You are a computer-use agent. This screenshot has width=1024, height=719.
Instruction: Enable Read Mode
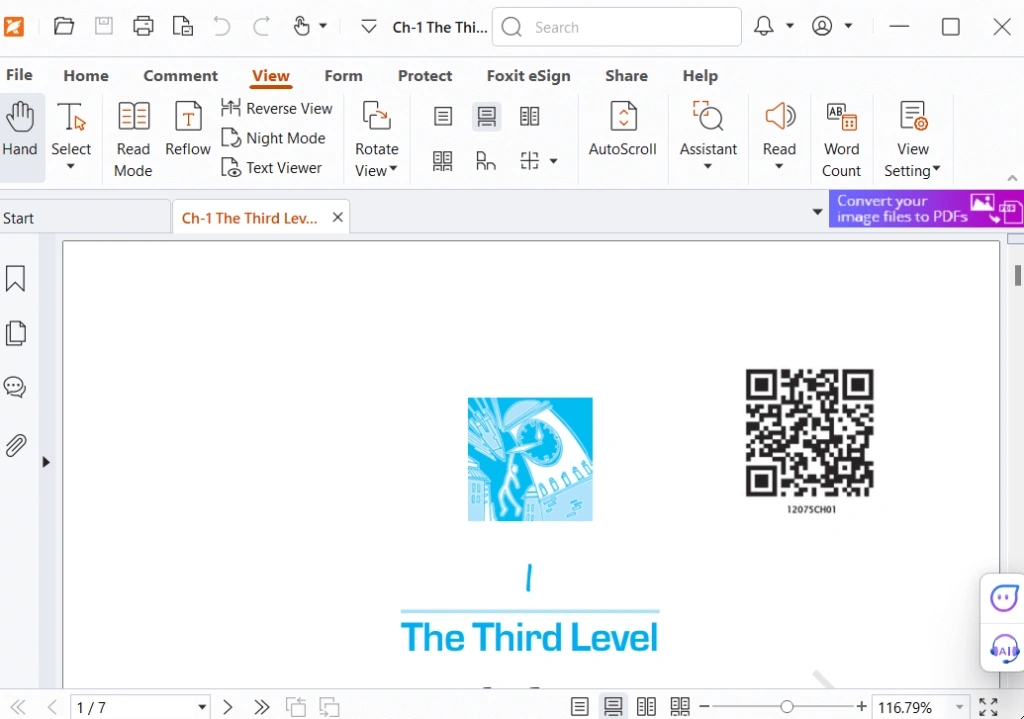click(133, 139)
